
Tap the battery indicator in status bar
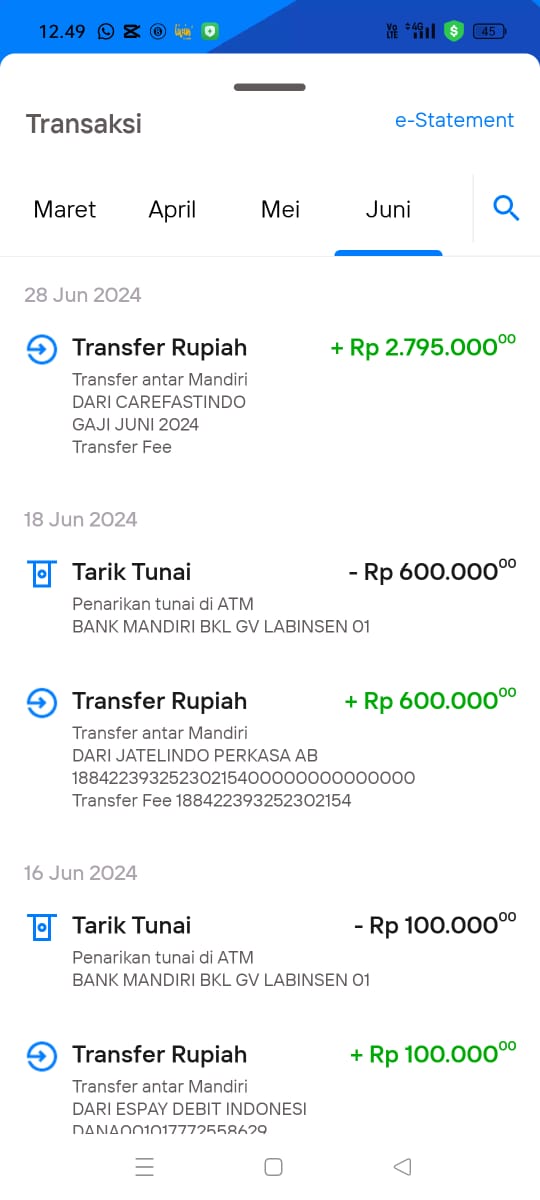(488, 31)
